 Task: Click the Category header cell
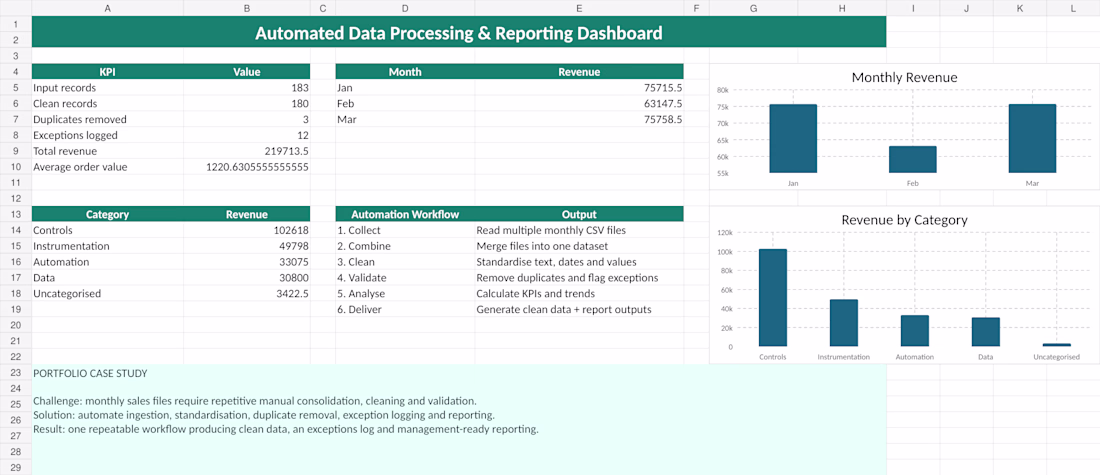107,215
